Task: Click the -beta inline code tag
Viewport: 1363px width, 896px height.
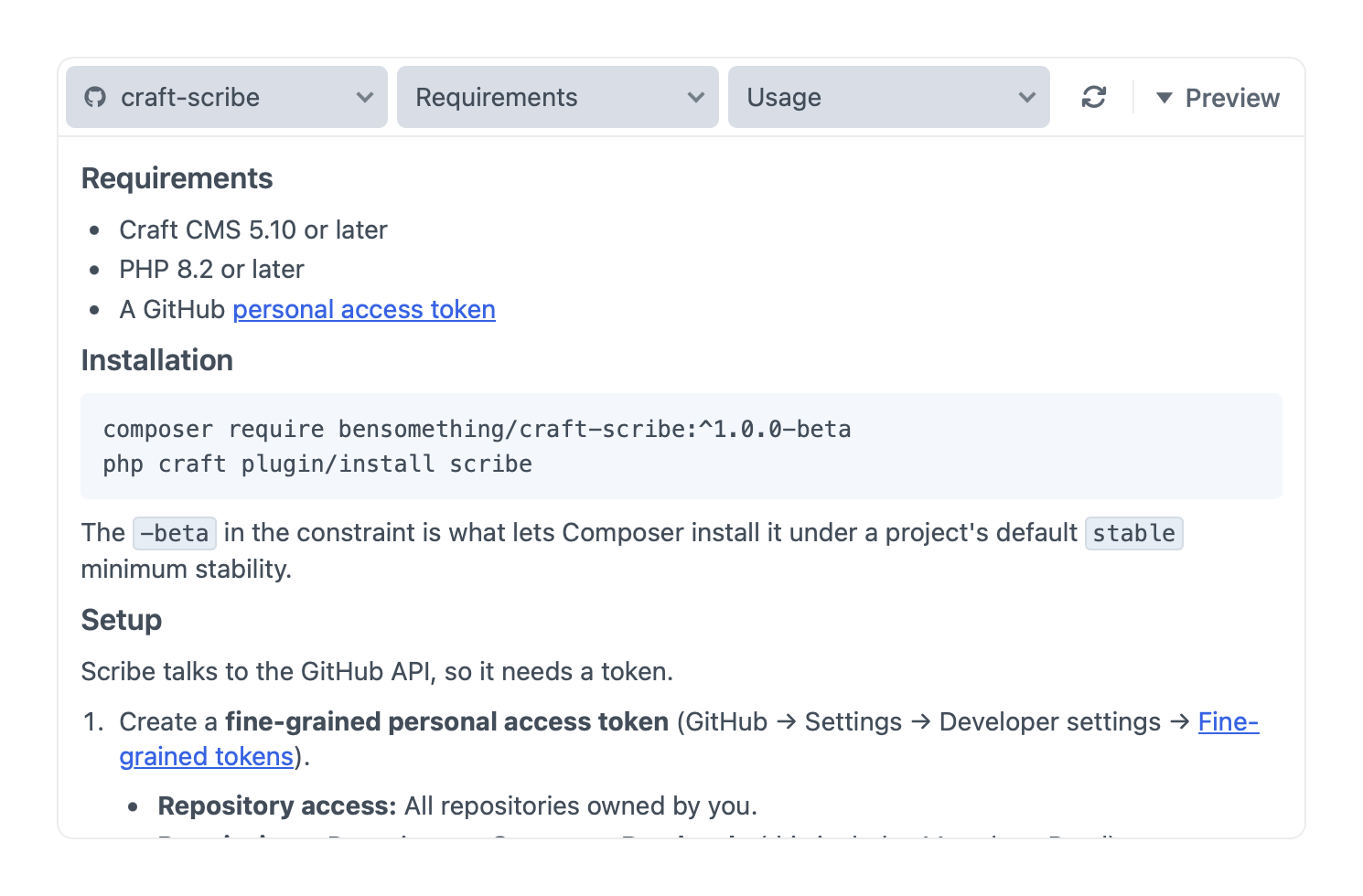Action: pos(175,533)
